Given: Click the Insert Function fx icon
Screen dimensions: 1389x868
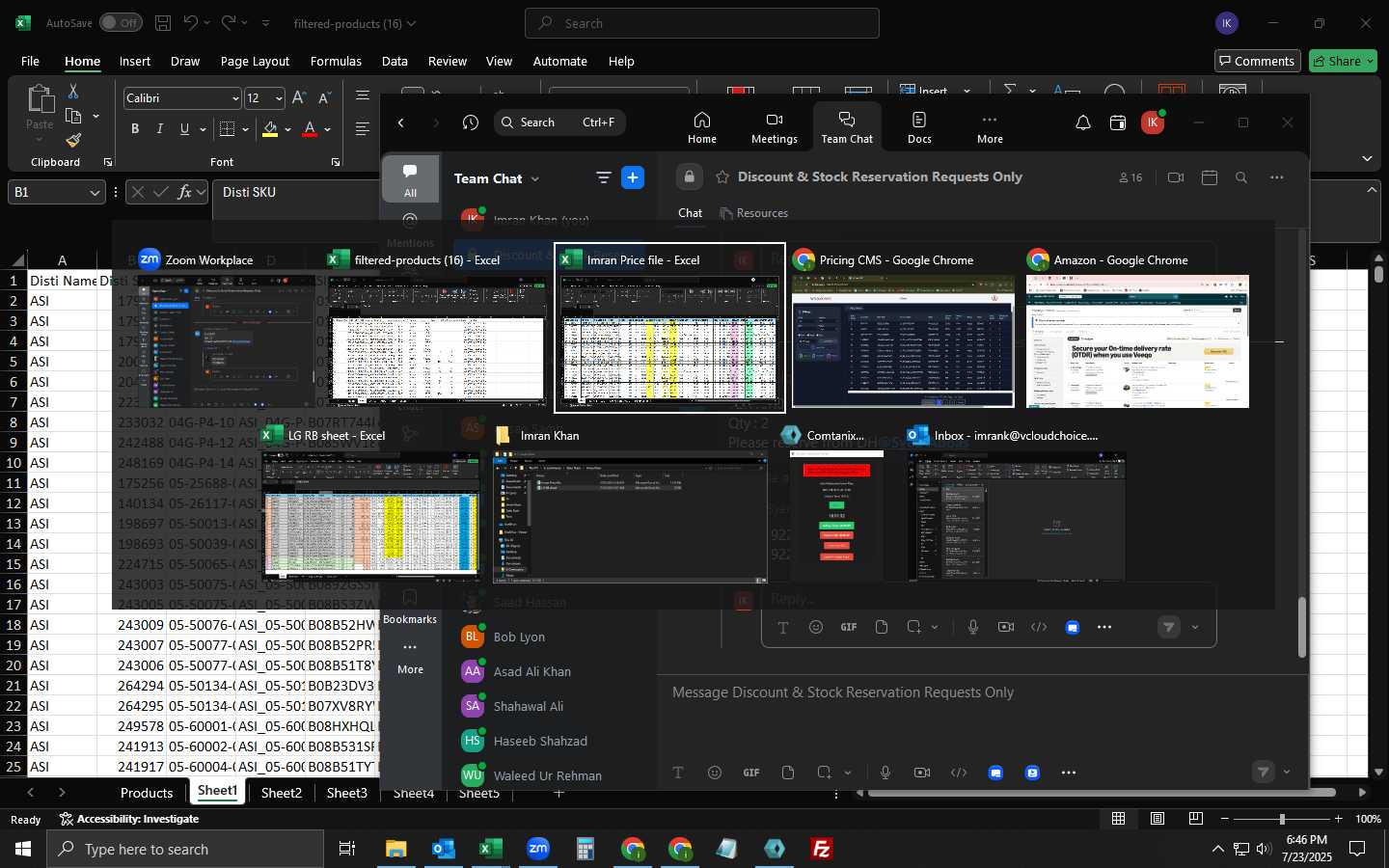Looking at the screenshot, I should (x=184, y=192).
